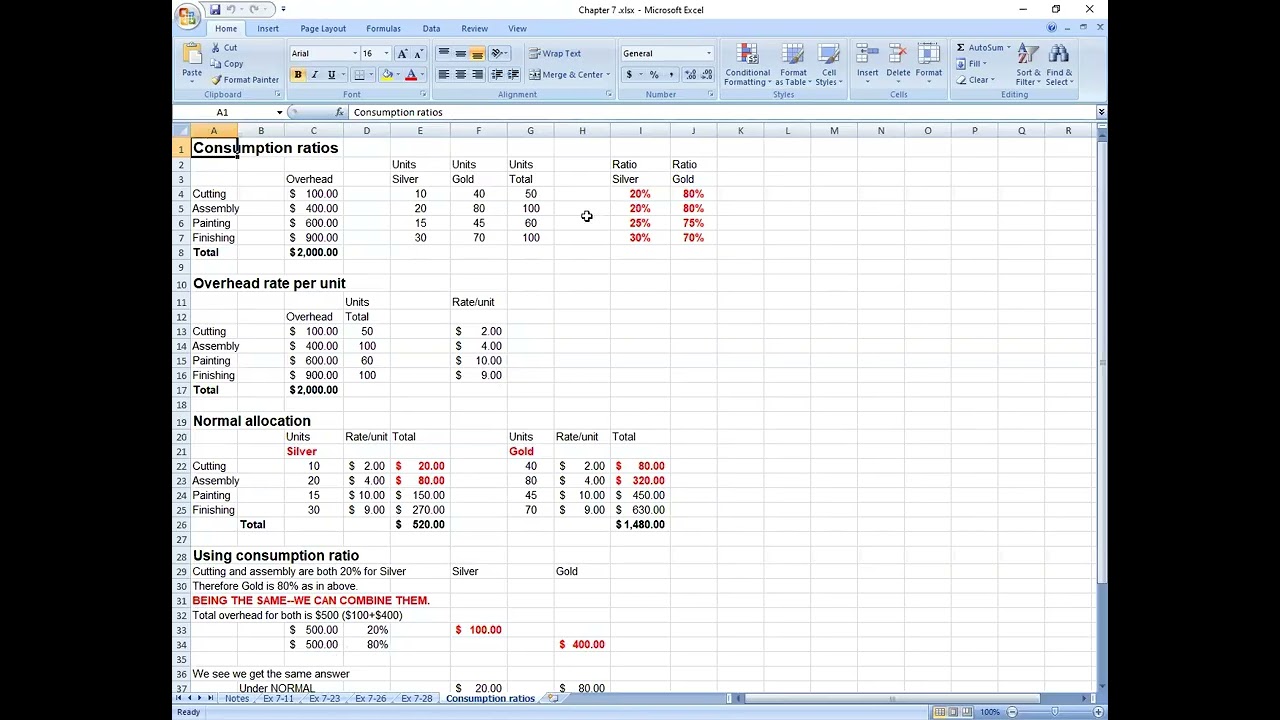
Task: Apply cell borders with Borders icon
Action: (x=359, y=75)
